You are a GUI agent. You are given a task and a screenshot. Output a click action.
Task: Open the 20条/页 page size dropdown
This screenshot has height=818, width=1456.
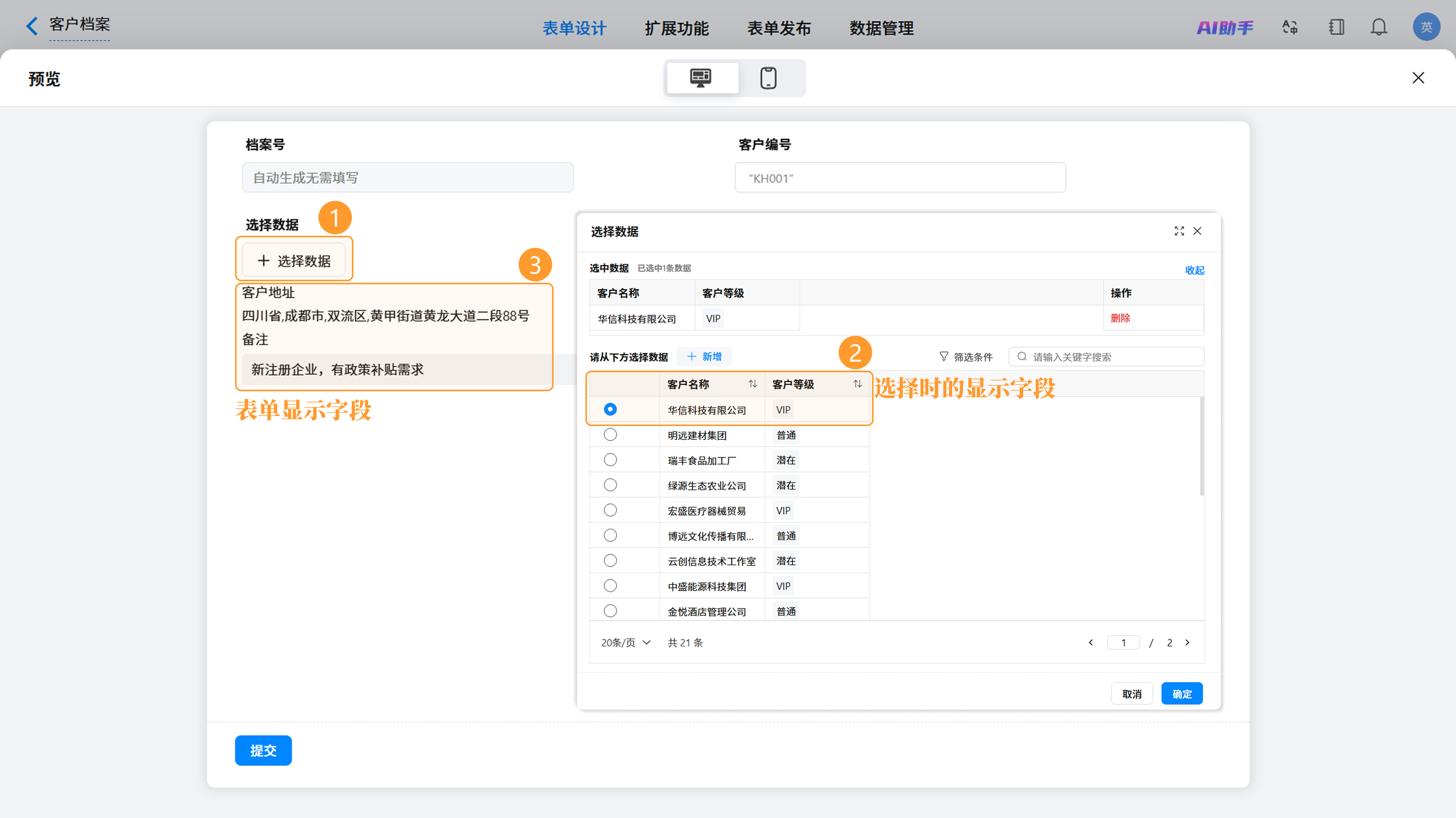[x=626, y=642]
